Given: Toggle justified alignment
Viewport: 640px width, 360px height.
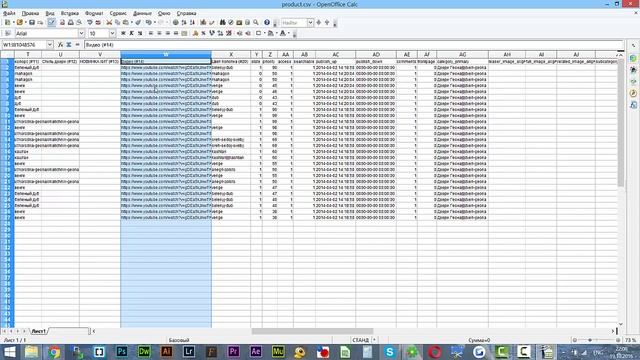Looking at the screenshot, I should 176,33.
